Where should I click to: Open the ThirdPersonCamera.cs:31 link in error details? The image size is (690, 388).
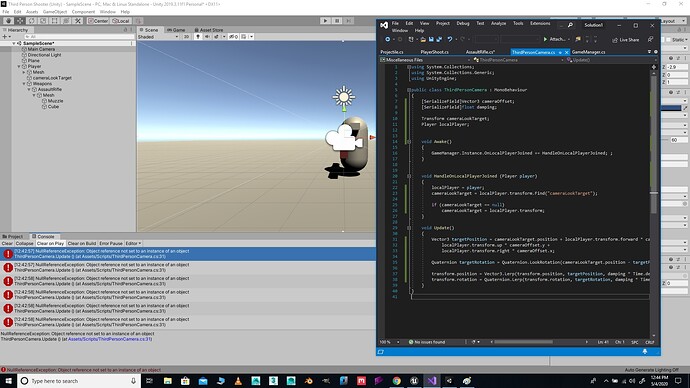pyautogui.click(x=110, y=339)
